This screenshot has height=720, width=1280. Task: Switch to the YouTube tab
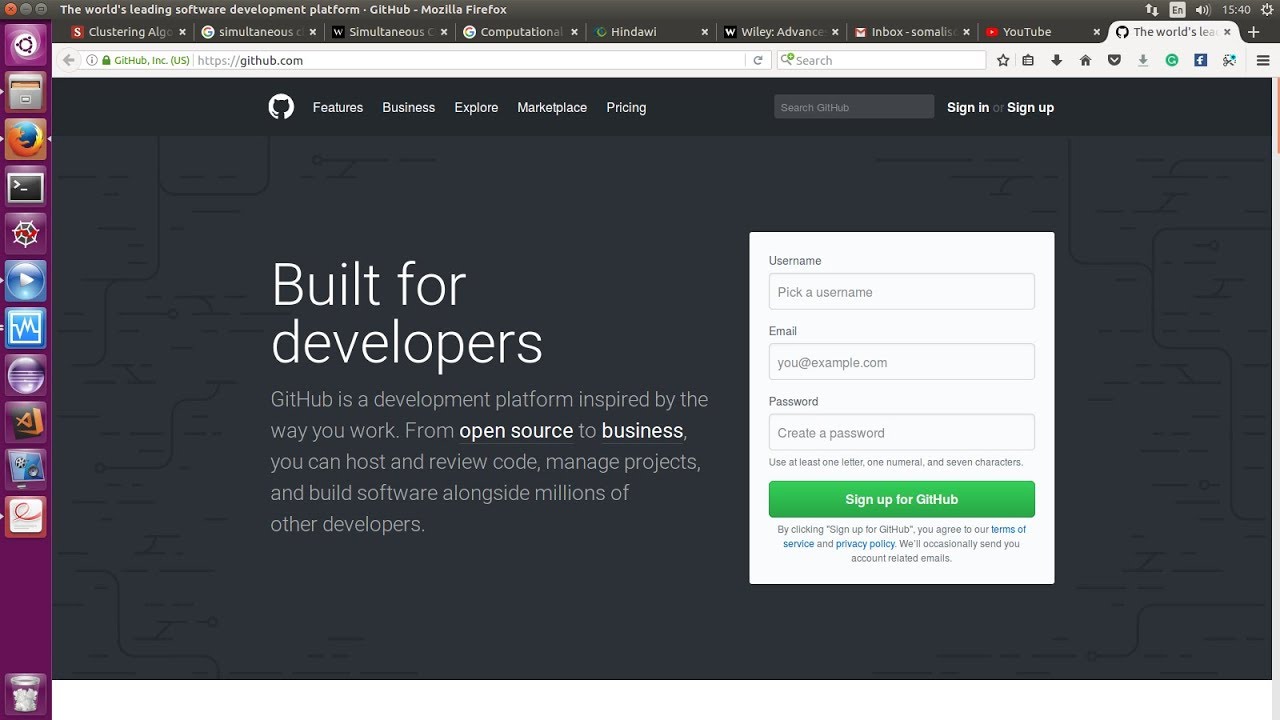point(1042,32)
